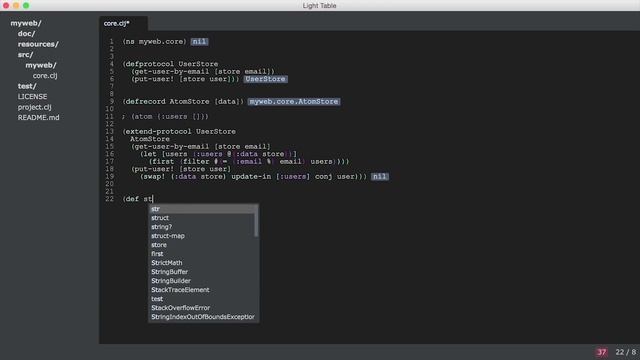Open the project.clj file
The image size is (640, 360).
34,107
